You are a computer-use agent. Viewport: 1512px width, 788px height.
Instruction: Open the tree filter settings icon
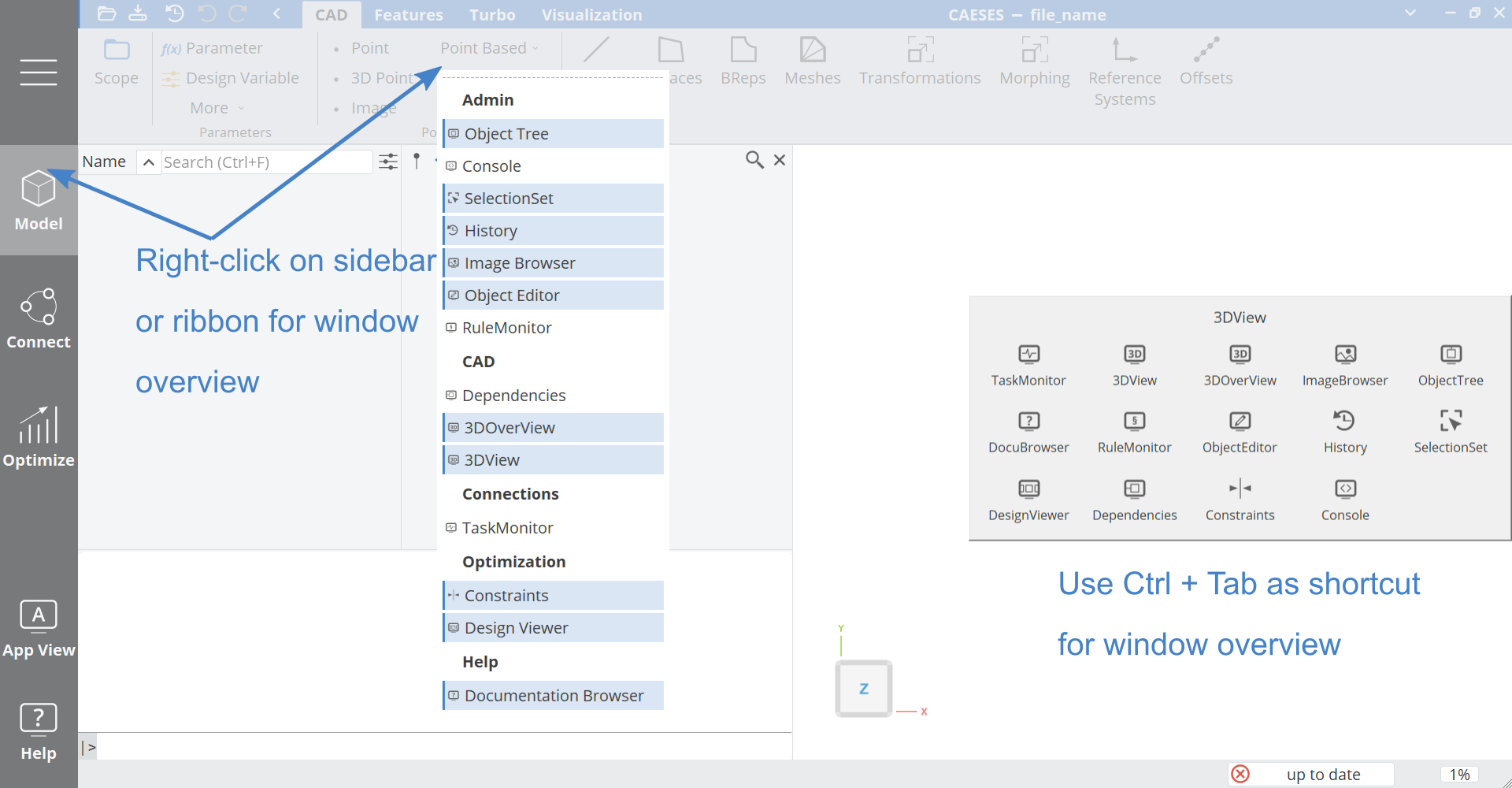[388, 162]
